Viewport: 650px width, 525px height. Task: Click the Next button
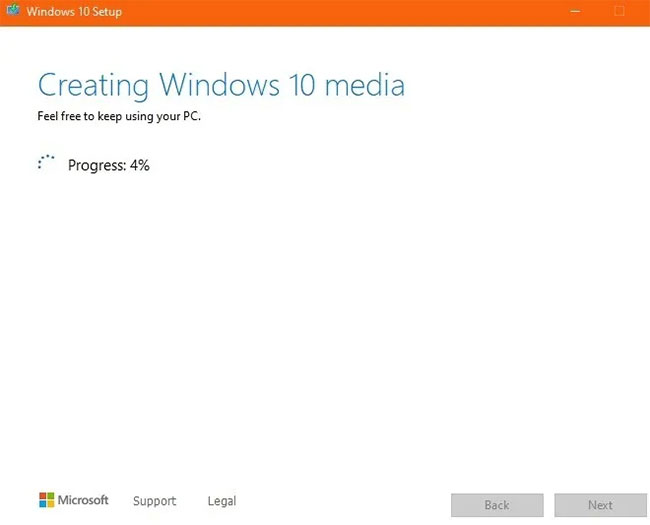(600, 505)
